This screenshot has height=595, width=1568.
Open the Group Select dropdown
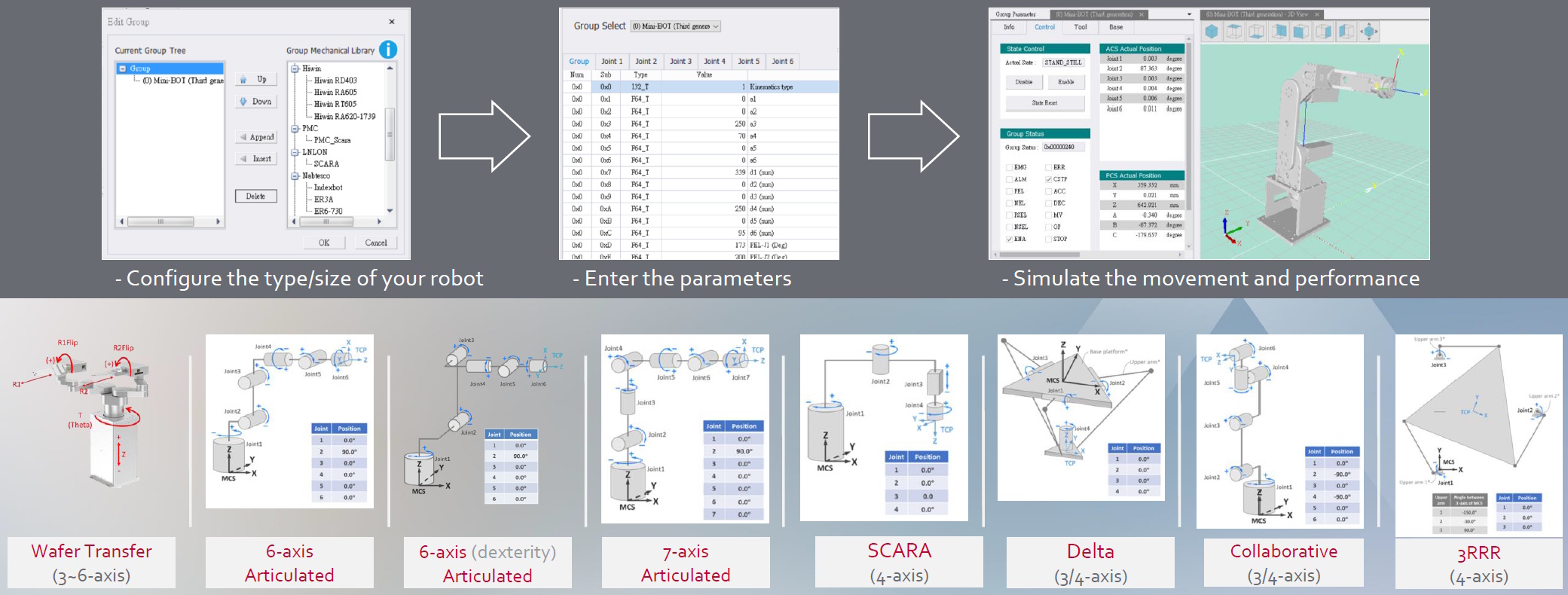tap(676, 26)
